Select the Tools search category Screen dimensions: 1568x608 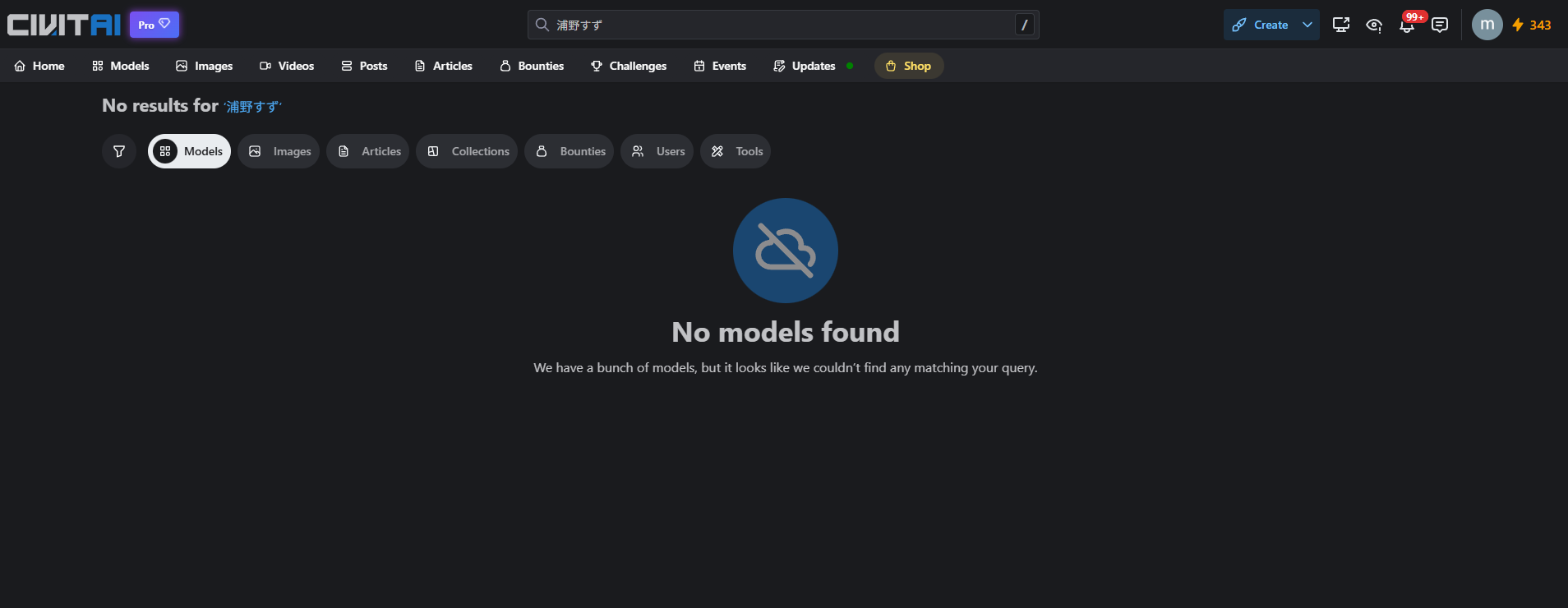(736, 151)
